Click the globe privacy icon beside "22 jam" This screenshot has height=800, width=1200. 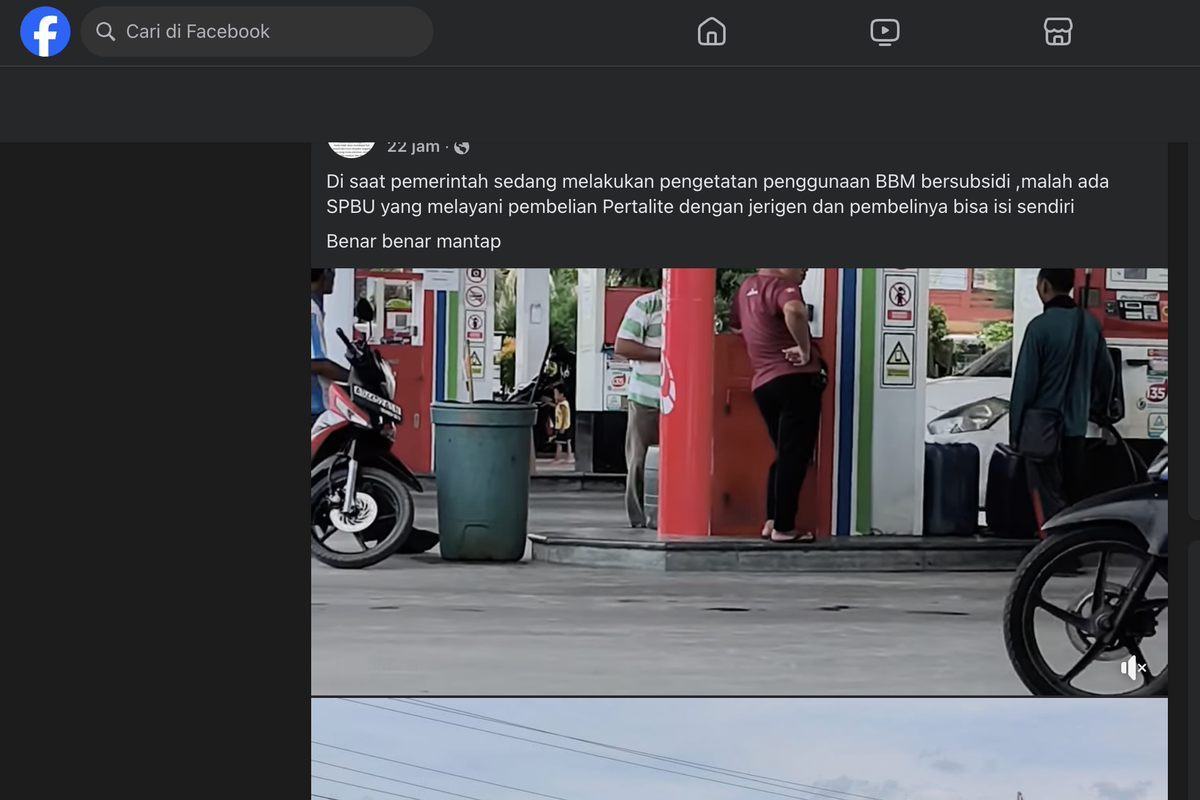[461, 146]
